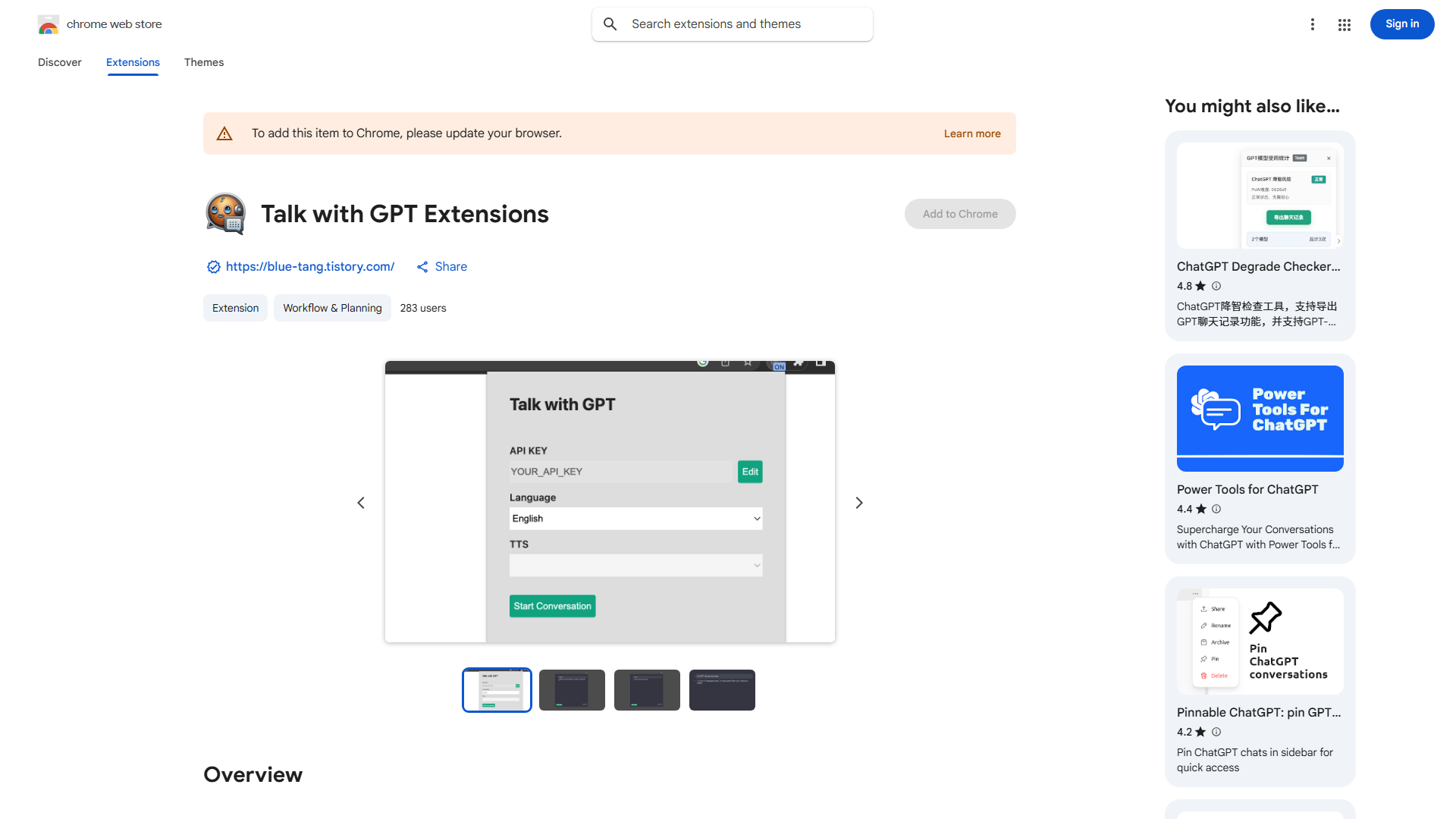Switch to the Discover tab
Viewport: 1456px width, 819px height.
point(60,62)
